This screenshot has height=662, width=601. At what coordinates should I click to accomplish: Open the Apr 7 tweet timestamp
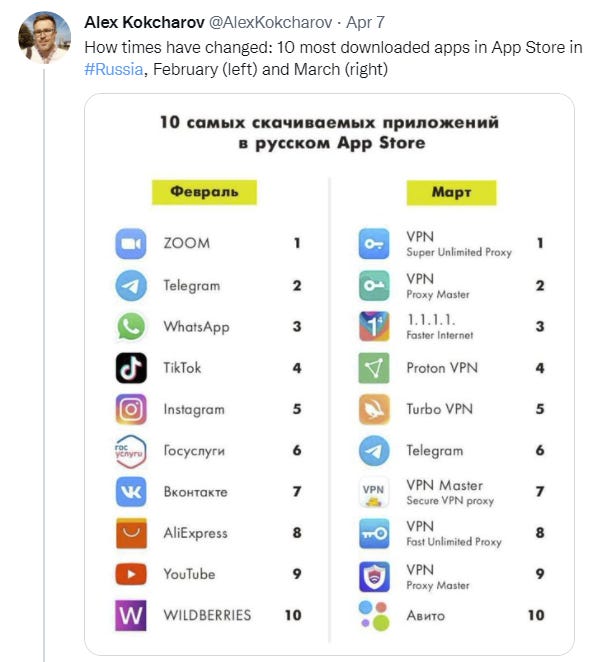point(366,22)
